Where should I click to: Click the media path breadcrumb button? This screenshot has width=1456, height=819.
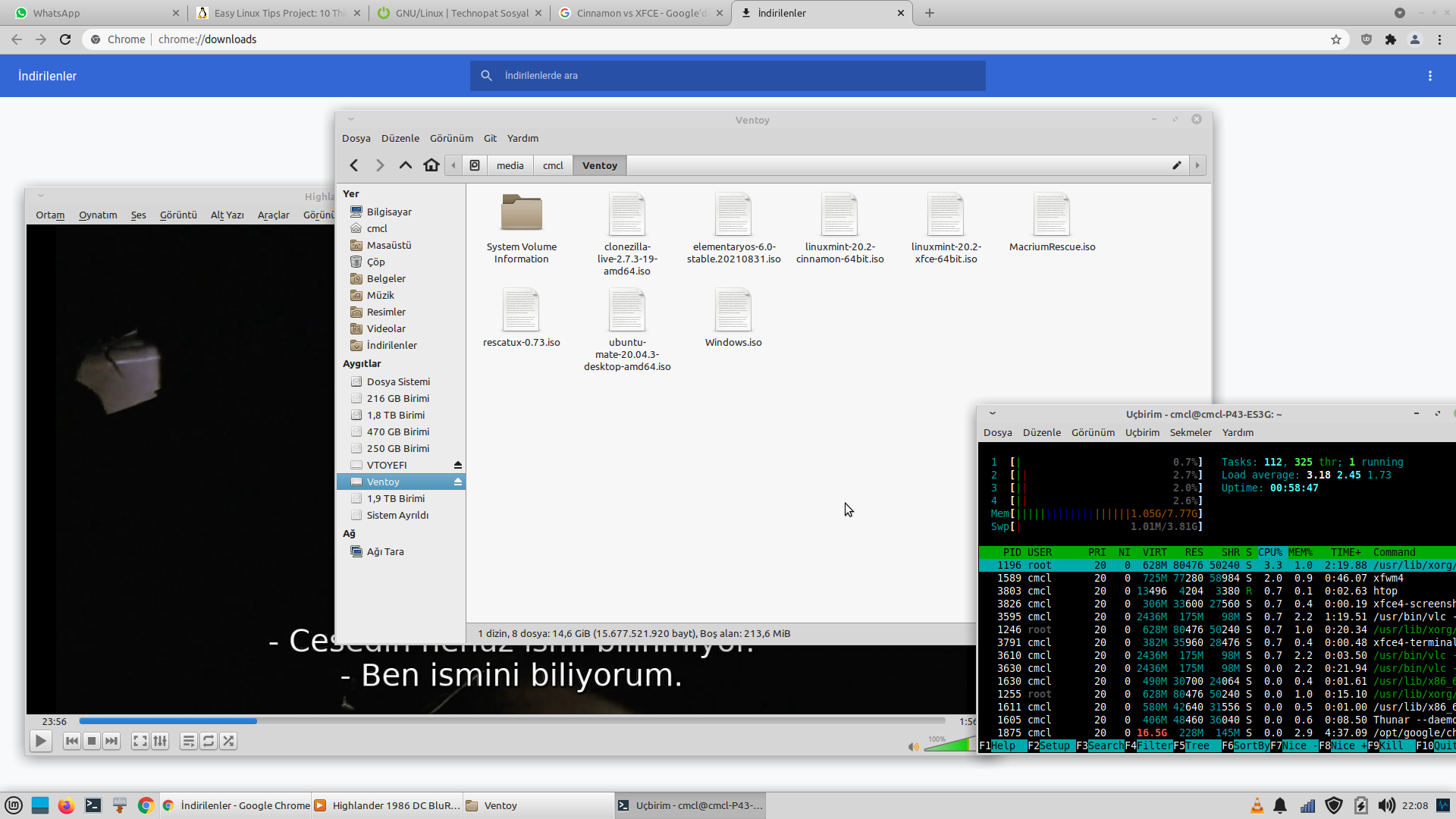click(x=510, y=165)
